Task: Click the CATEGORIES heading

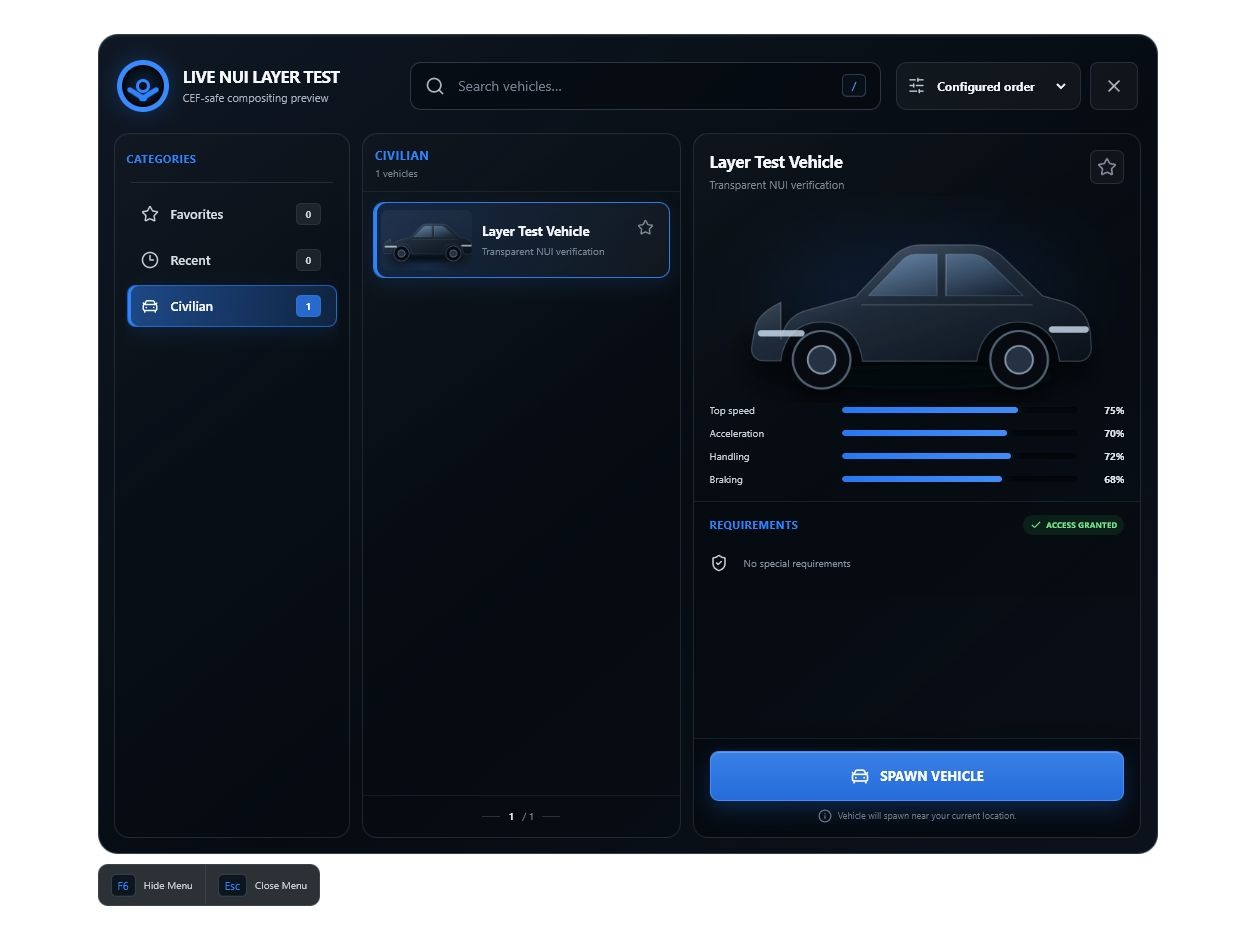Action: coord(161,159)
